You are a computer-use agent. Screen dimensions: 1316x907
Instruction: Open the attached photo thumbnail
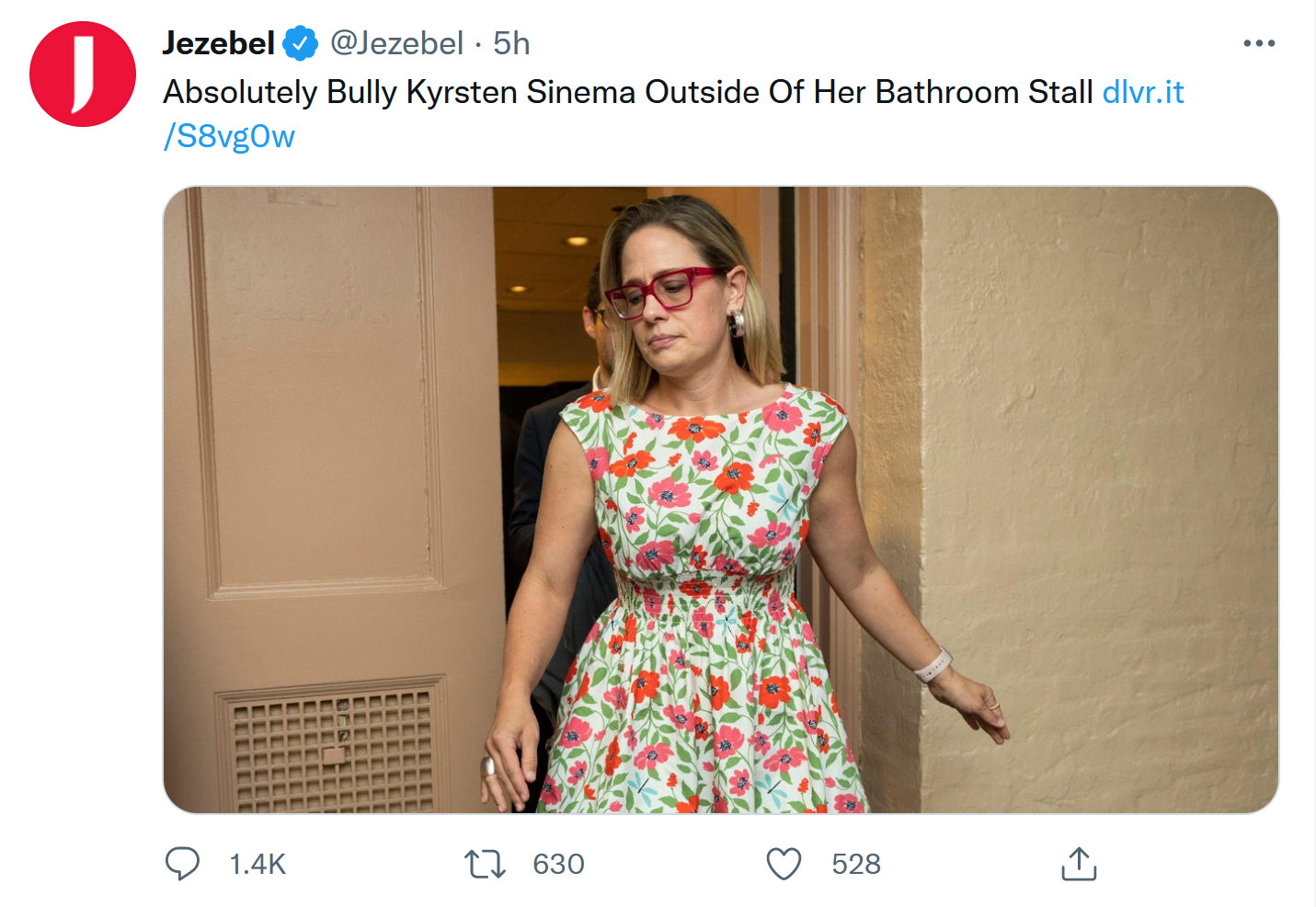click(x=720, y=499)
